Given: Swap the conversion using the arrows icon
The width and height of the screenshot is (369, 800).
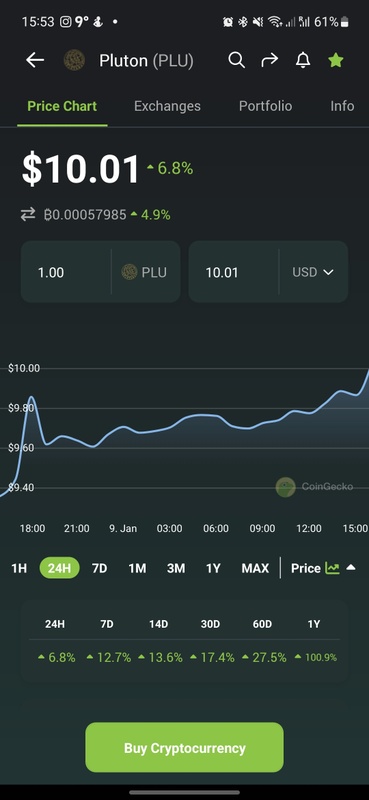Looking at the screenshot, I should [x=28, y=215].
